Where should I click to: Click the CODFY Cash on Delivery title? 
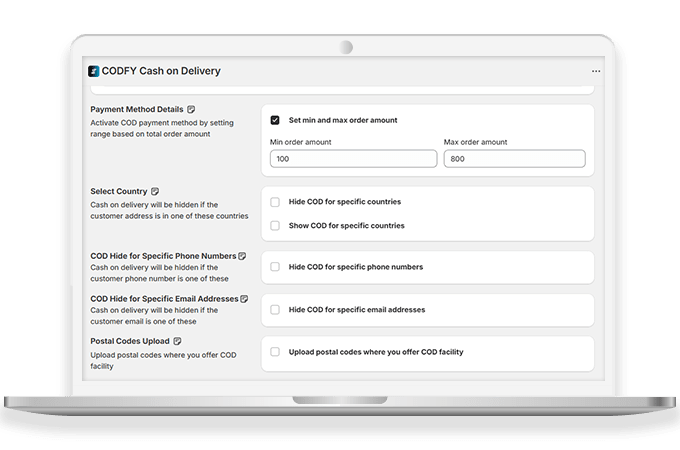coord(161,71)
